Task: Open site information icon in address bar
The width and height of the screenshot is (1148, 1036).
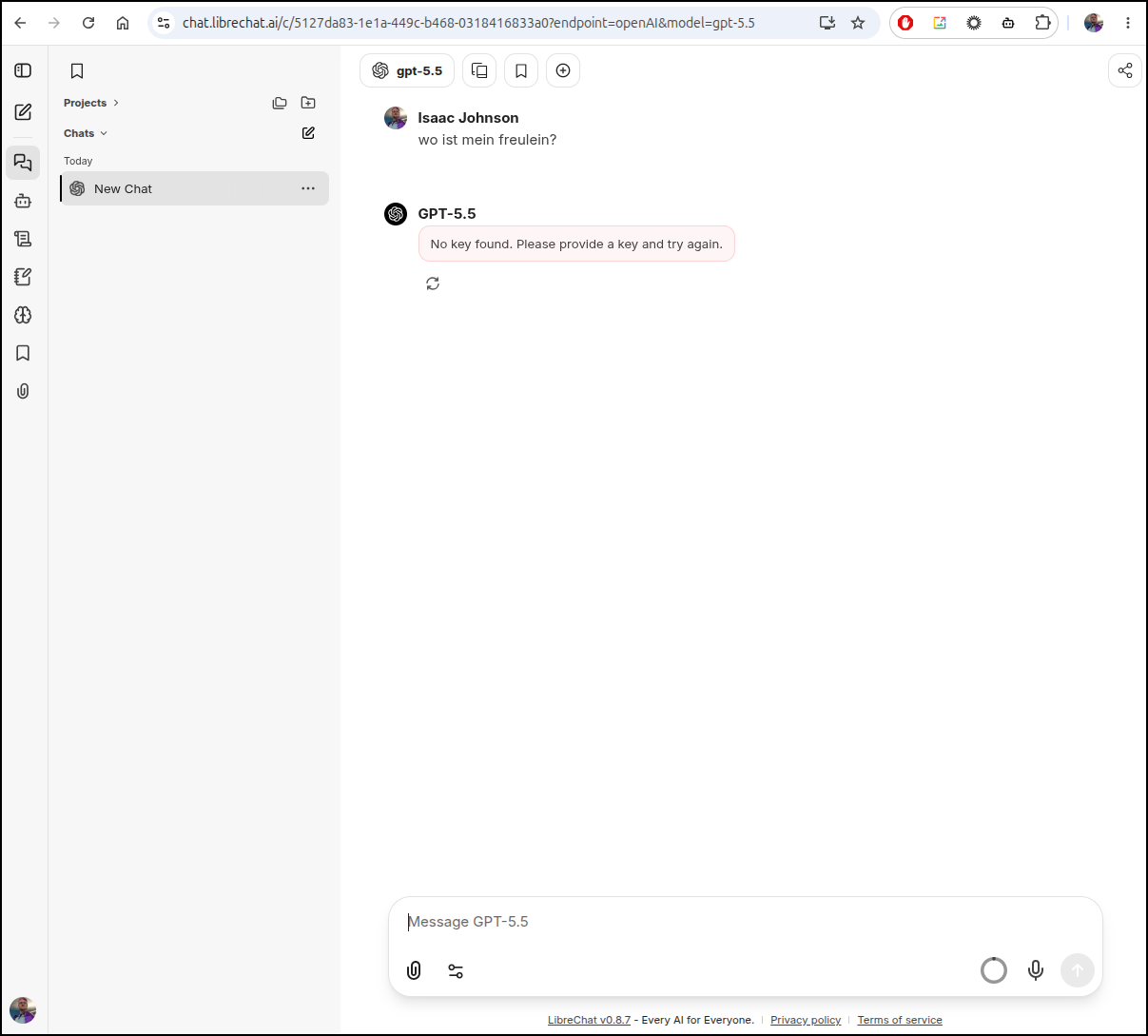Action: pos(164,23)
